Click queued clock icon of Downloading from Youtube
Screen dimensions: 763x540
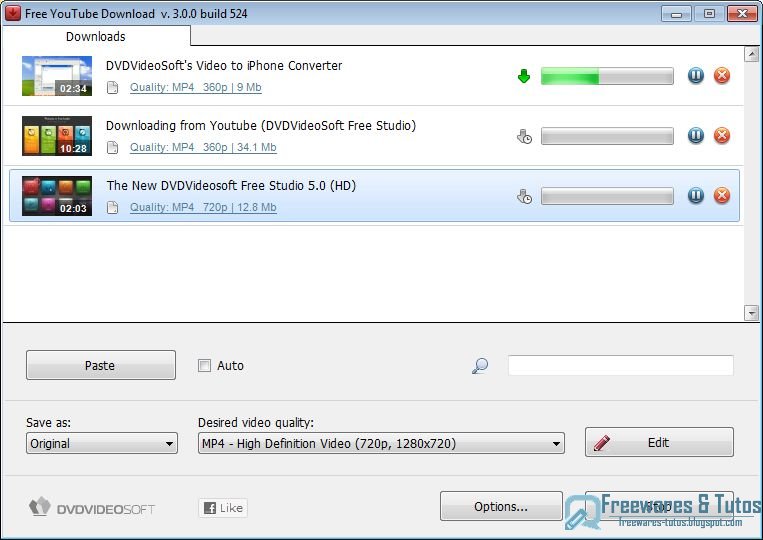tap(524, 137)
